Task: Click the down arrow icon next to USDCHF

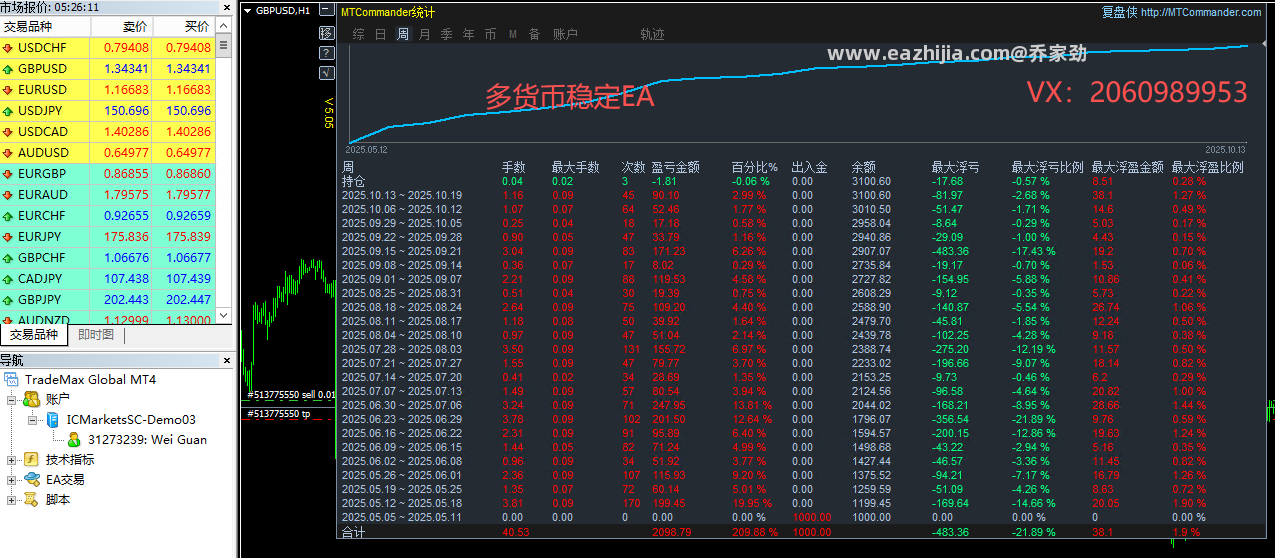Action: pyautogui.click(x=9, y=48)
